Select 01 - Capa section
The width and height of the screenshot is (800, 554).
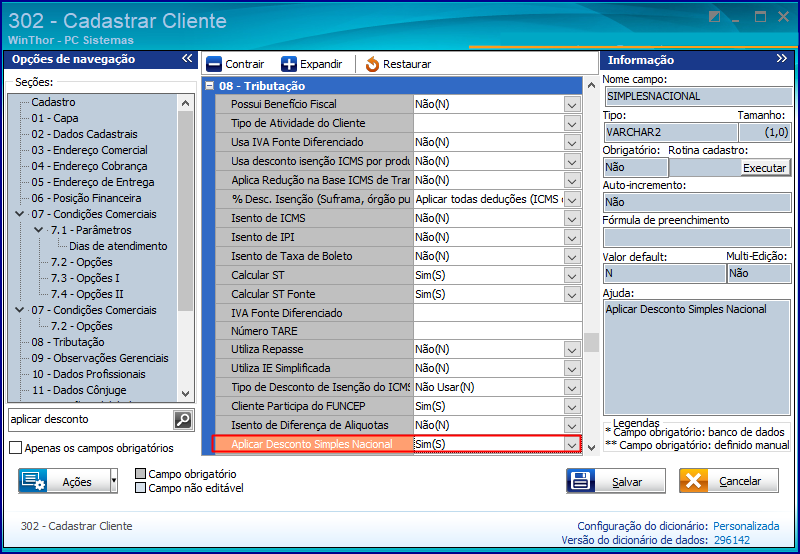[55, 118]
